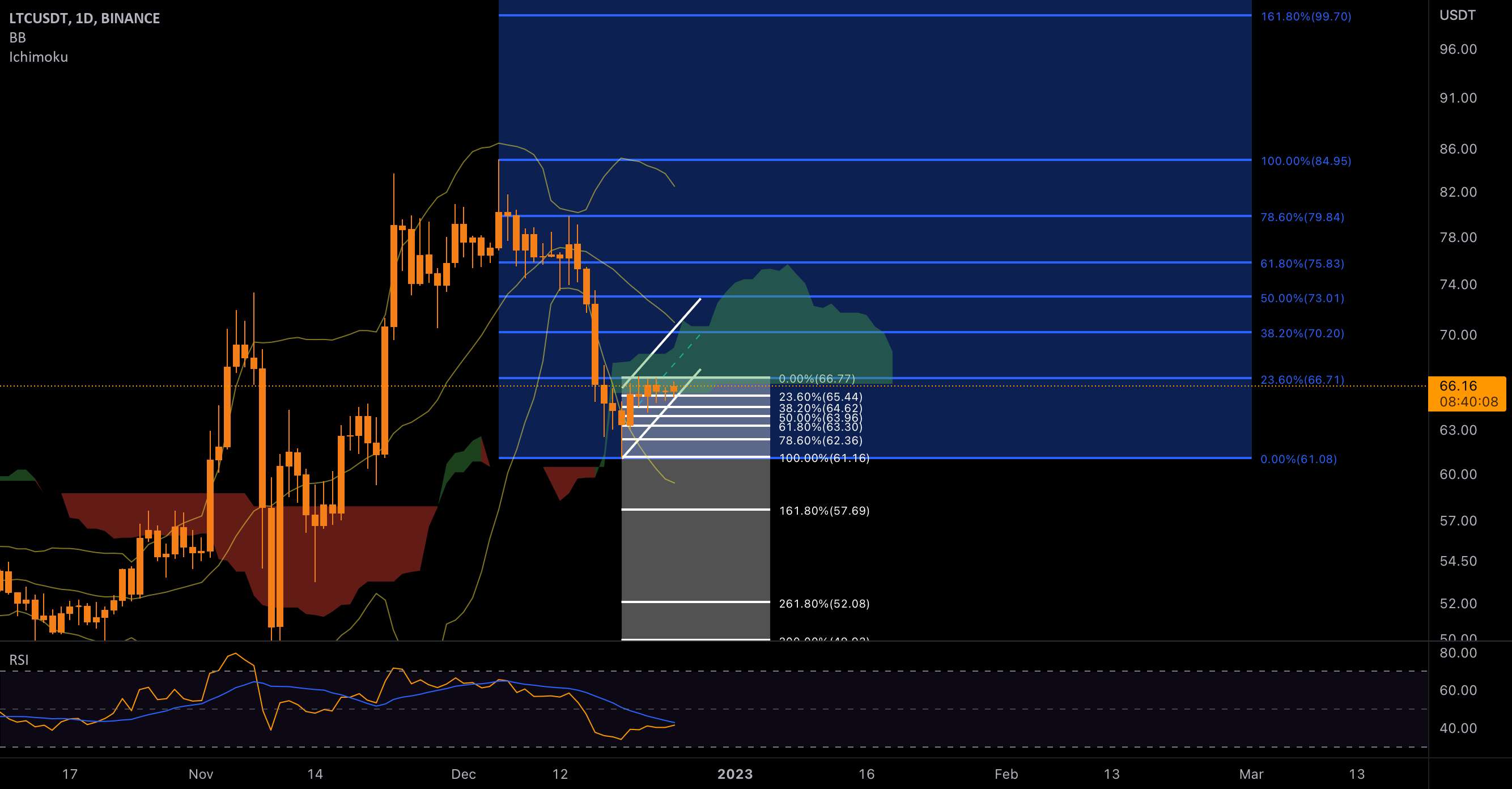This screenshot has width=1512, height=789.
Task: Click the 54.50 price axis value
Action: [1458, 561]
